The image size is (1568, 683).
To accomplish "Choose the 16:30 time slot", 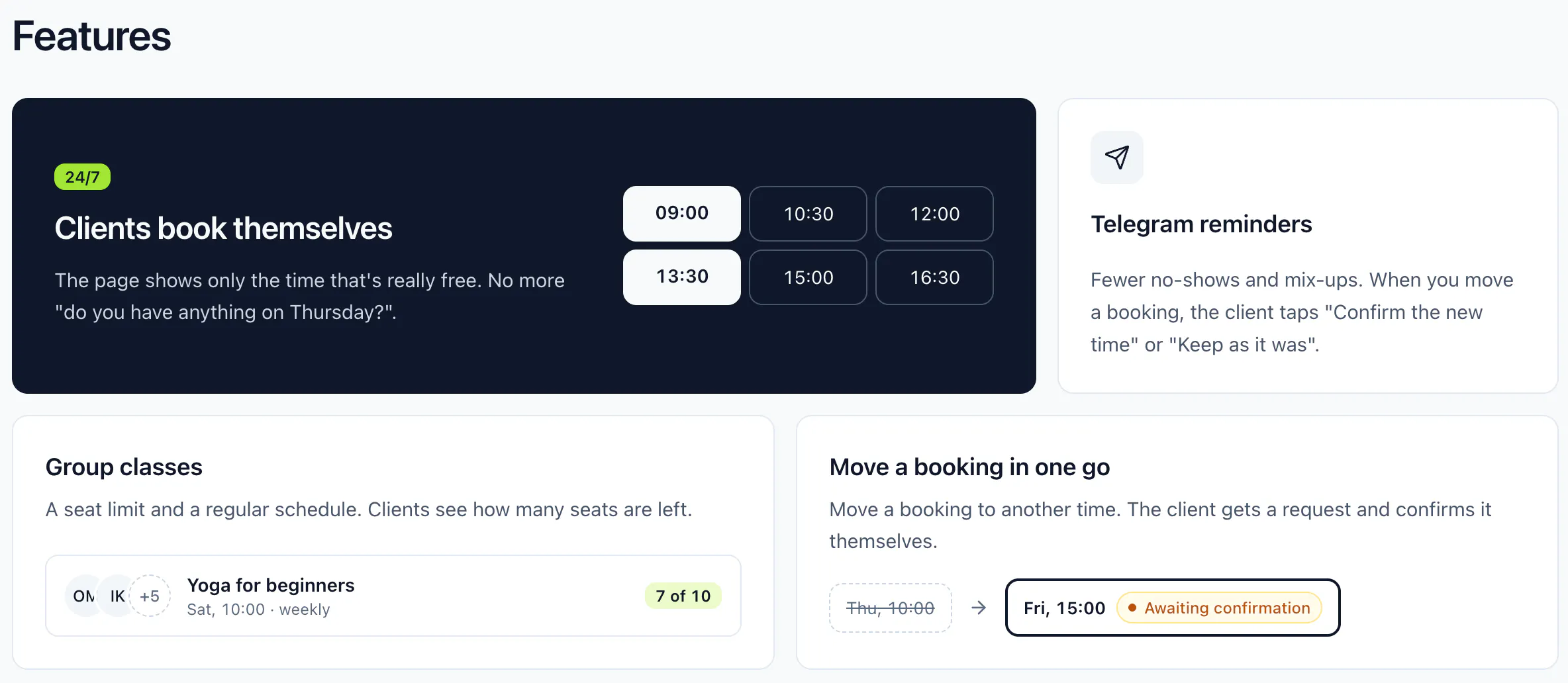I will click(x=934, y=277).
